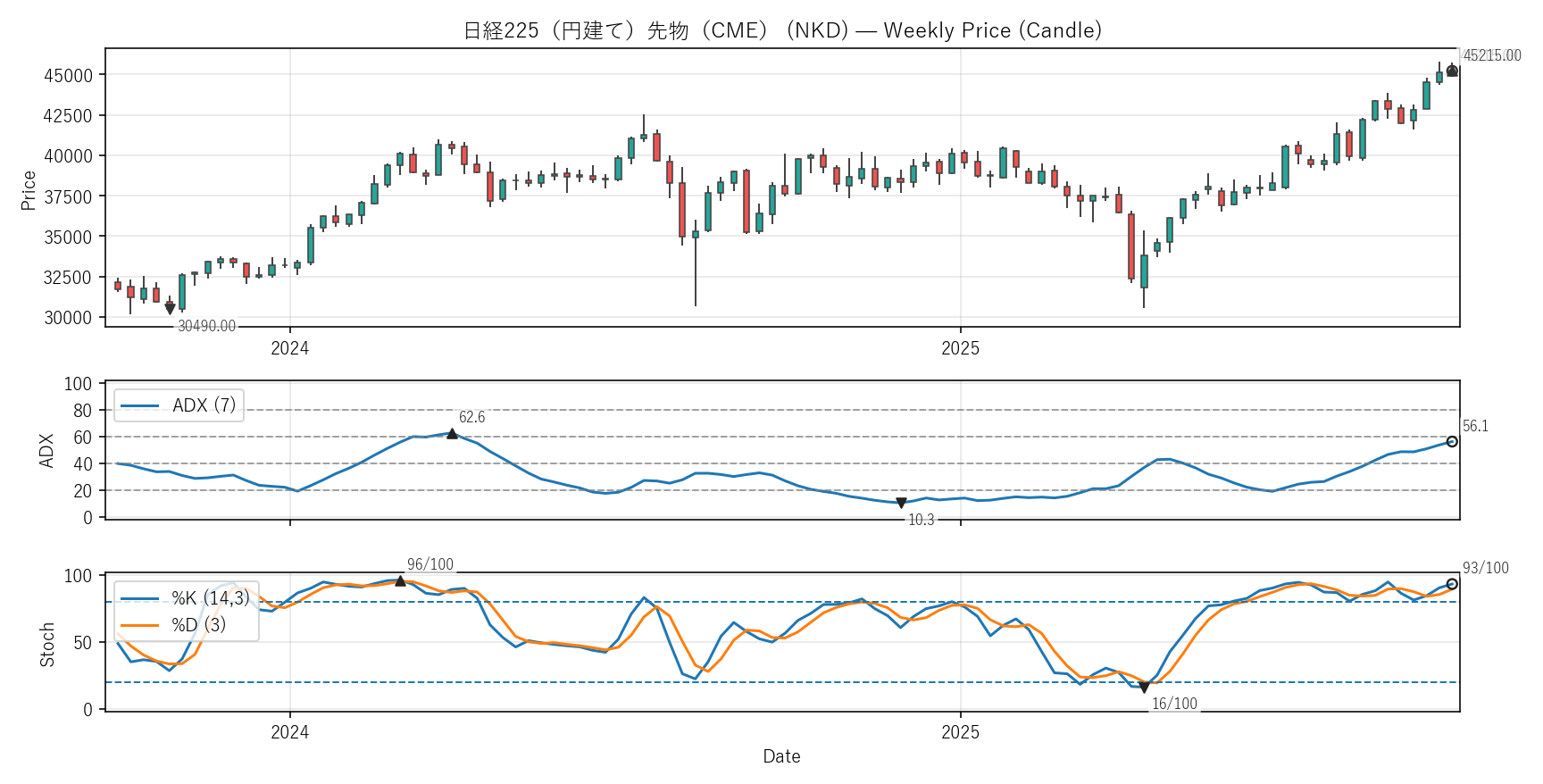Click the Date x-axis label

click(781, 756)
